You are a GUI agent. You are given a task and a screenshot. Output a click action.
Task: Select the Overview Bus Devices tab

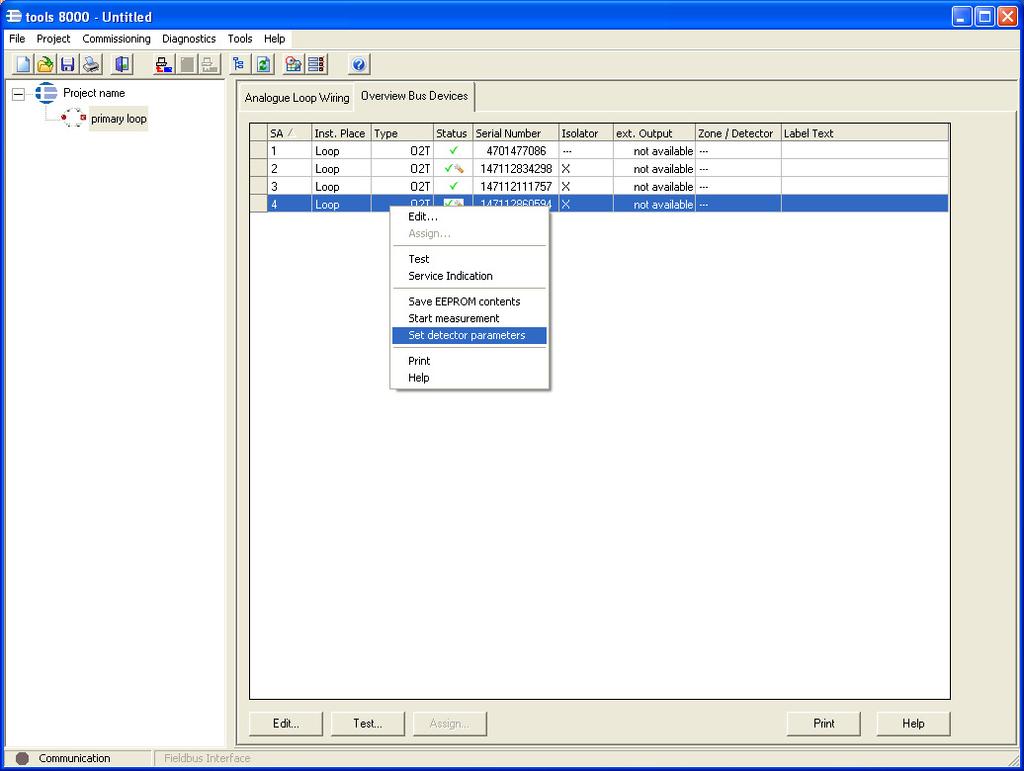point(414,96)
